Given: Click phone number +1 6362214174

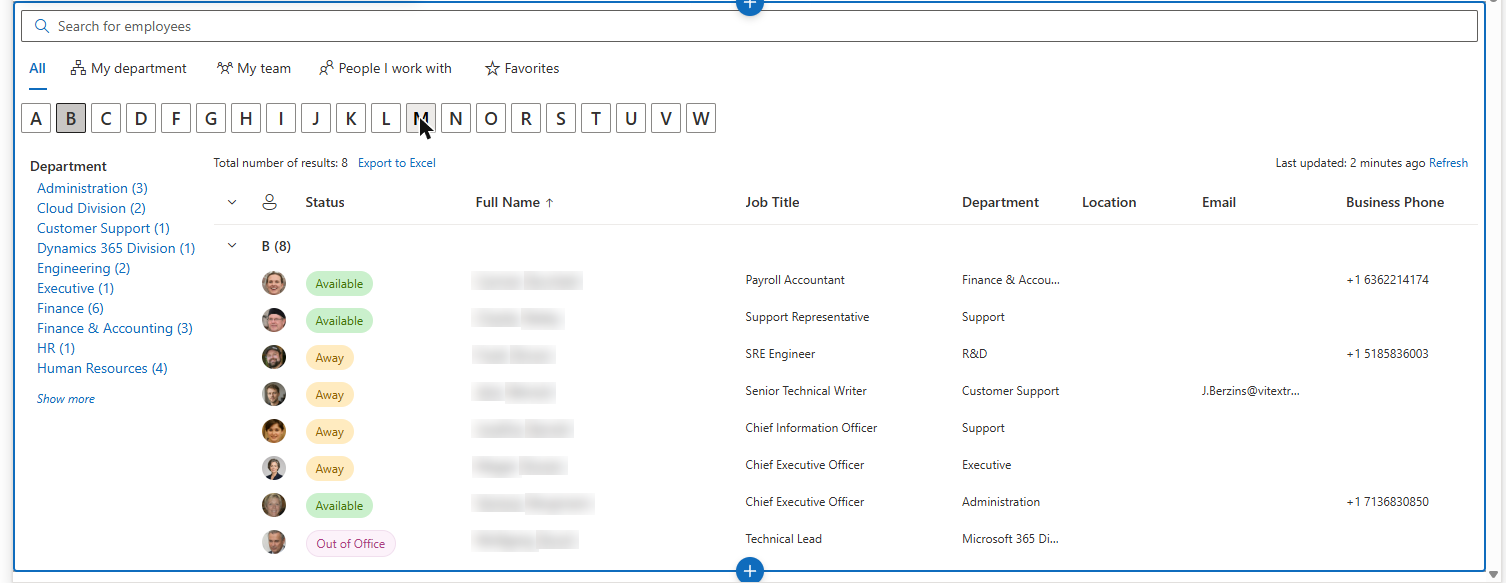Looking at the screenshot, I should (1387, 280).
